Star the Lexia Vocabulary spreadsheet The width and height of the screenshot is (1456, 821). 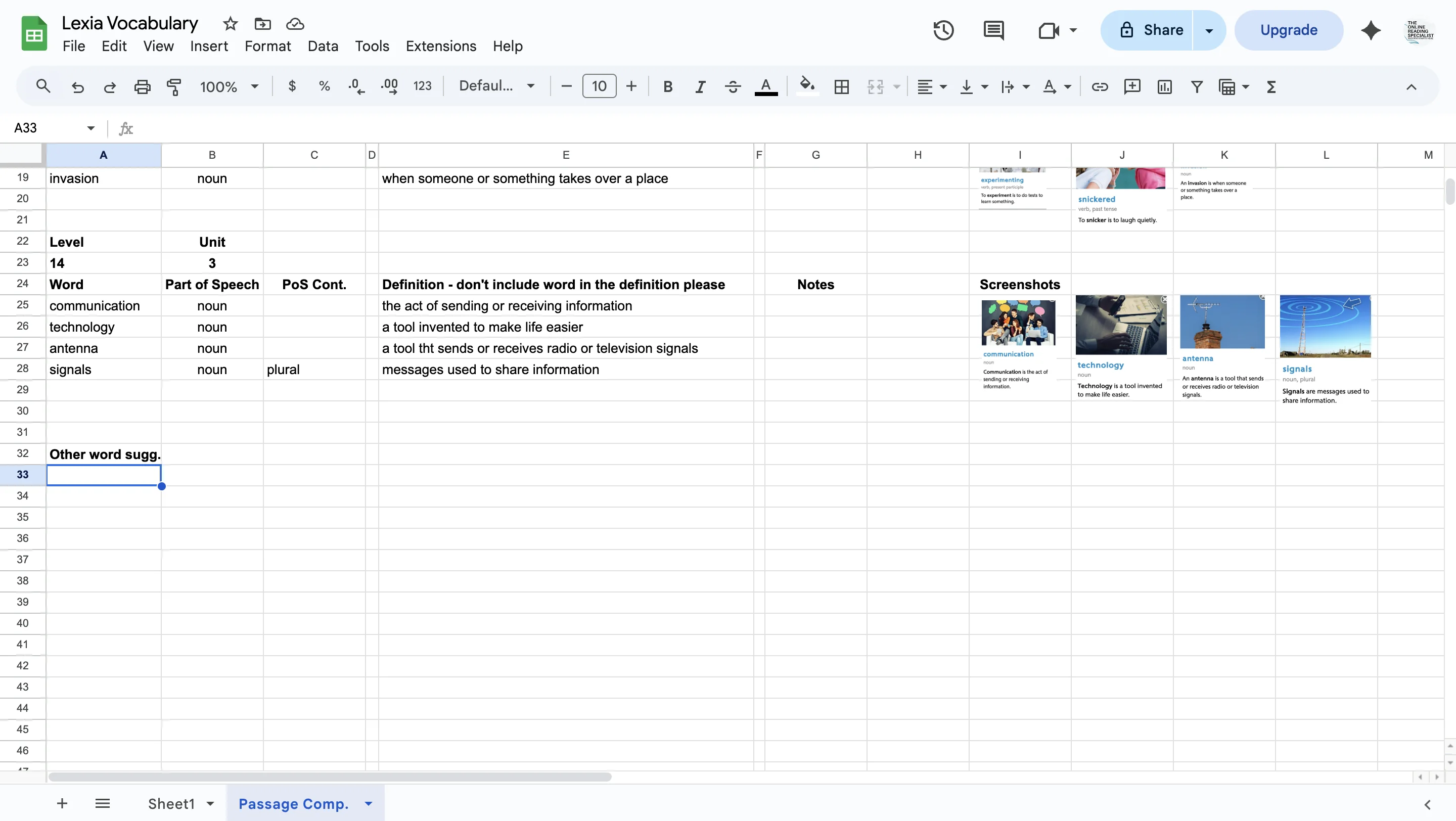click(230, 24)
